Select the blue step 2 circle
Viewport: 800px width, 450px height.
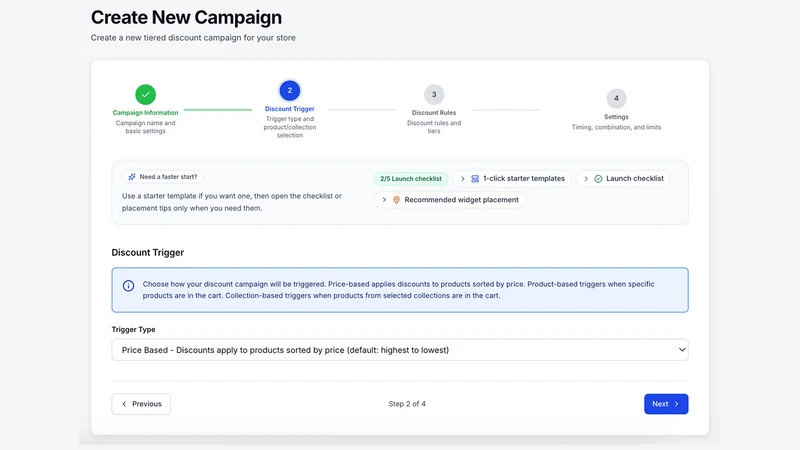290,90
